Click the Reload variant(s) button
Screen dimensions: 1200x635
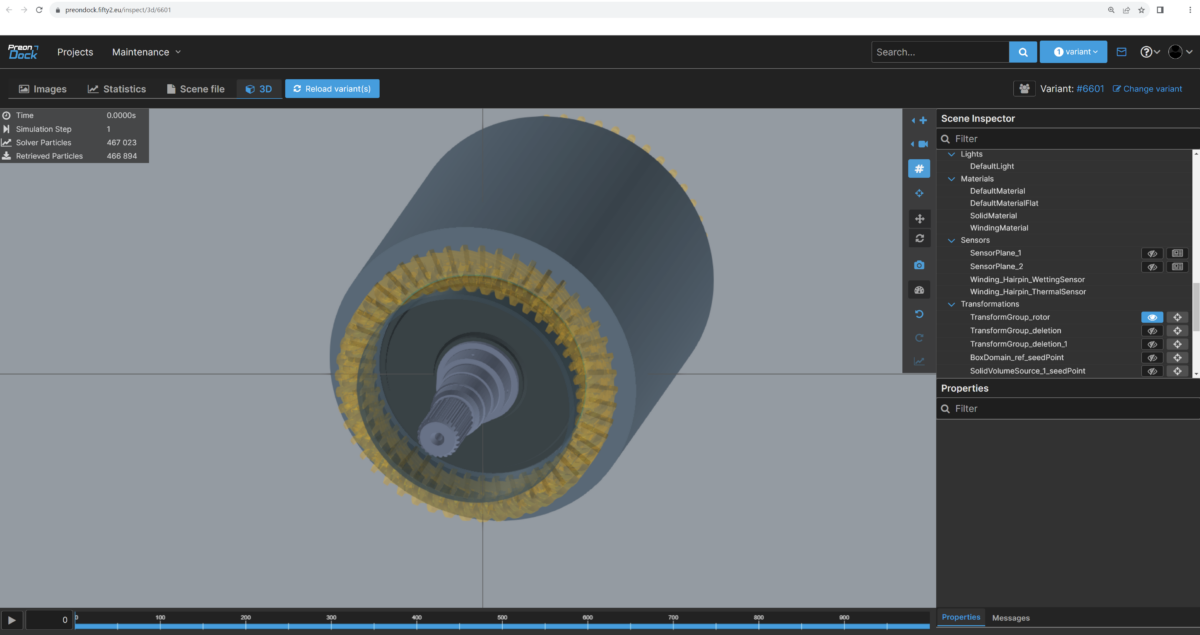(x=332, y=89)
